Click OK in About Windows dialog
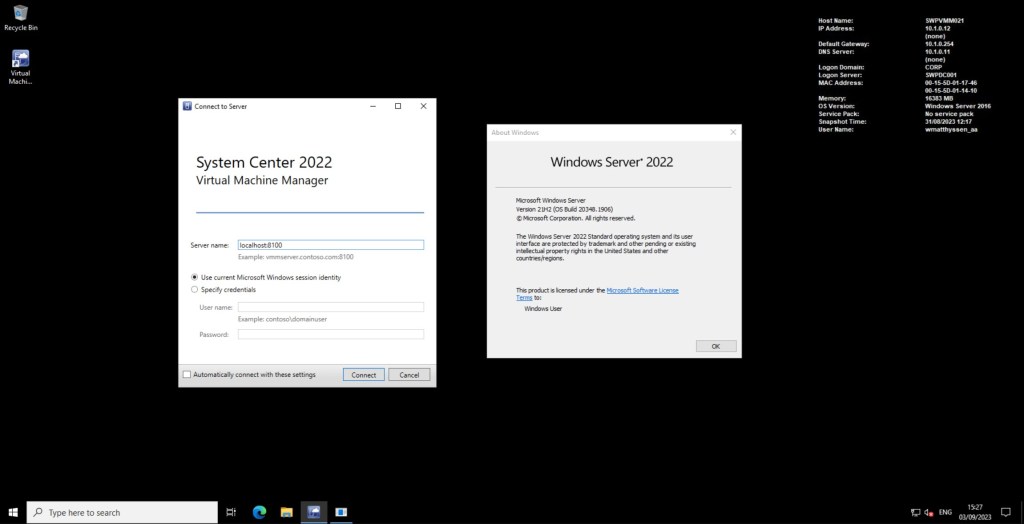1024x524 pixels. coord(715,346)
